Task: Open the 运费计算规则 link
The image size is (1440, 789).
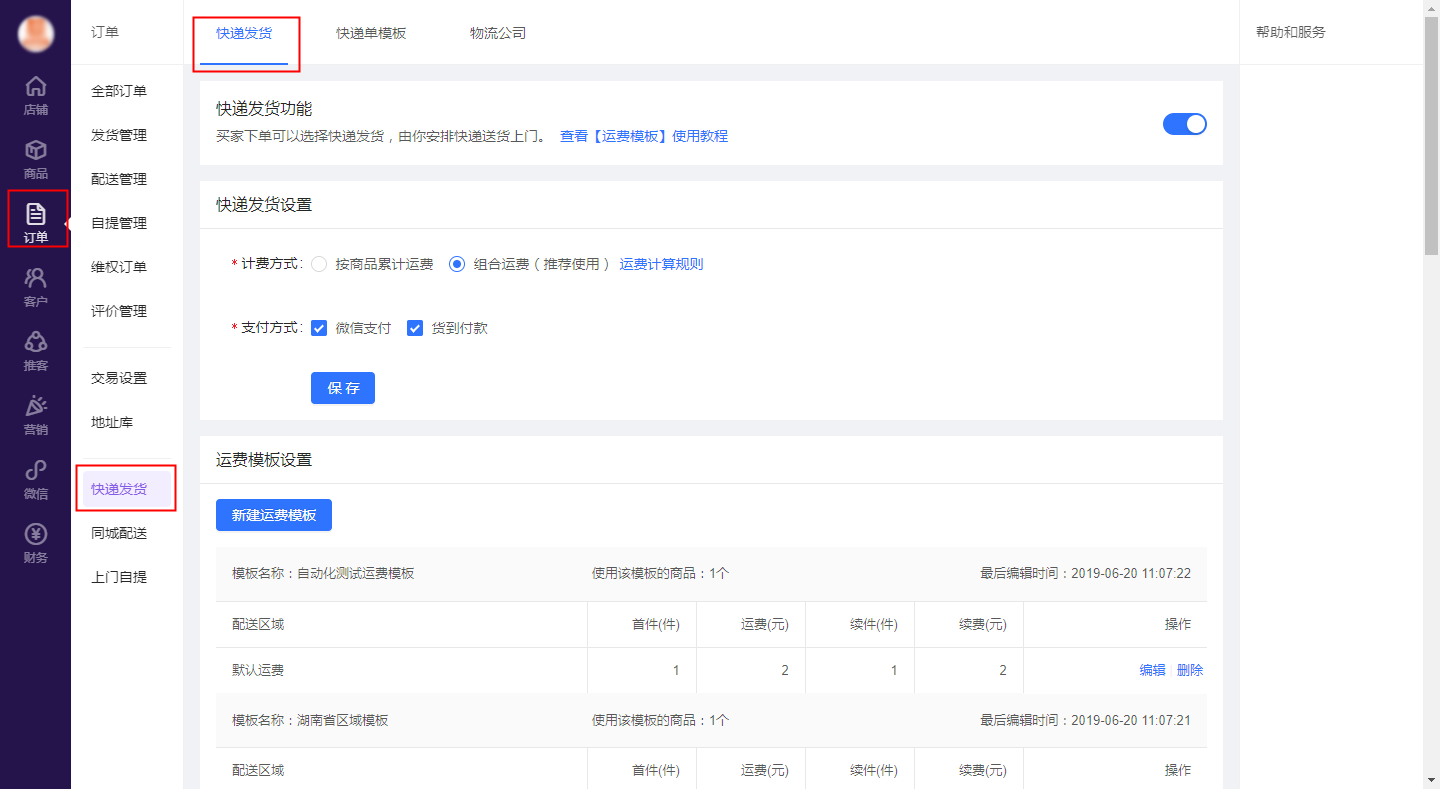Action: (x=661, y=265)
